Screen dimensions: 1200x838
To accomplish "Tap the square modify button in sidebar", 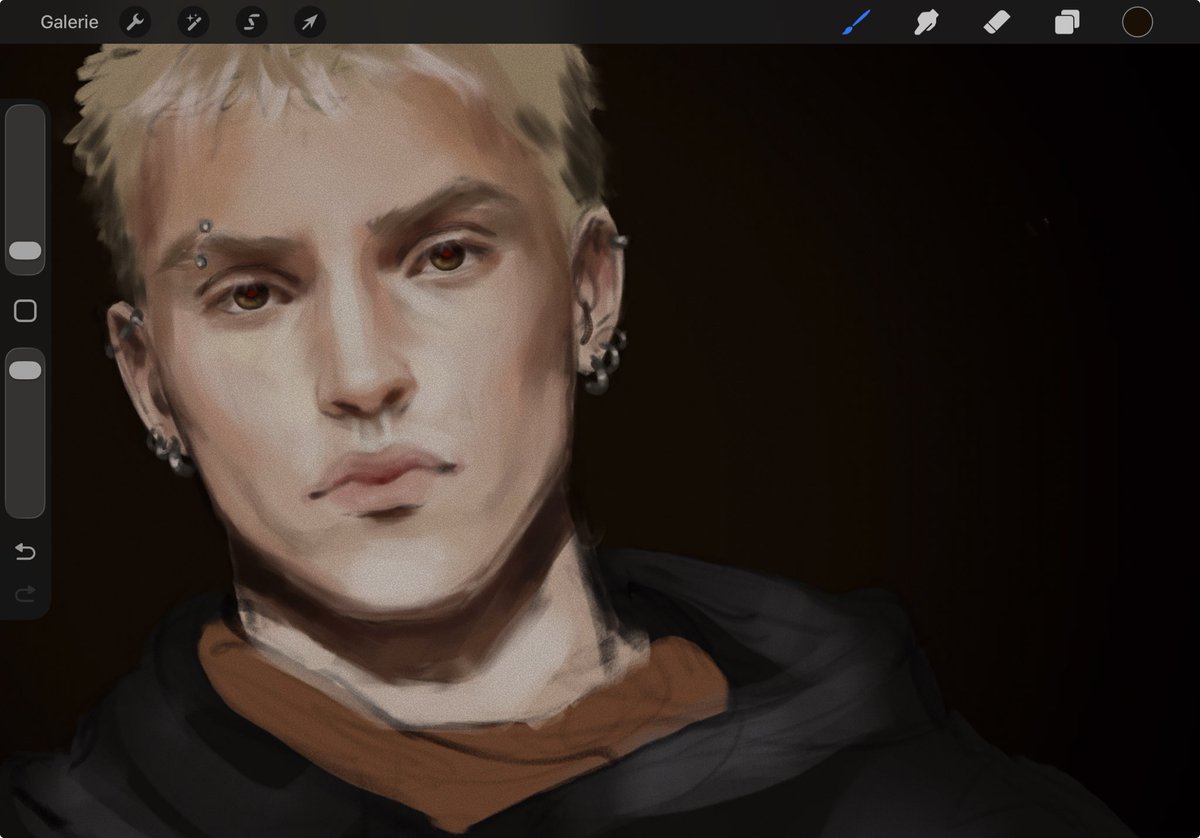I will [25, 311].
